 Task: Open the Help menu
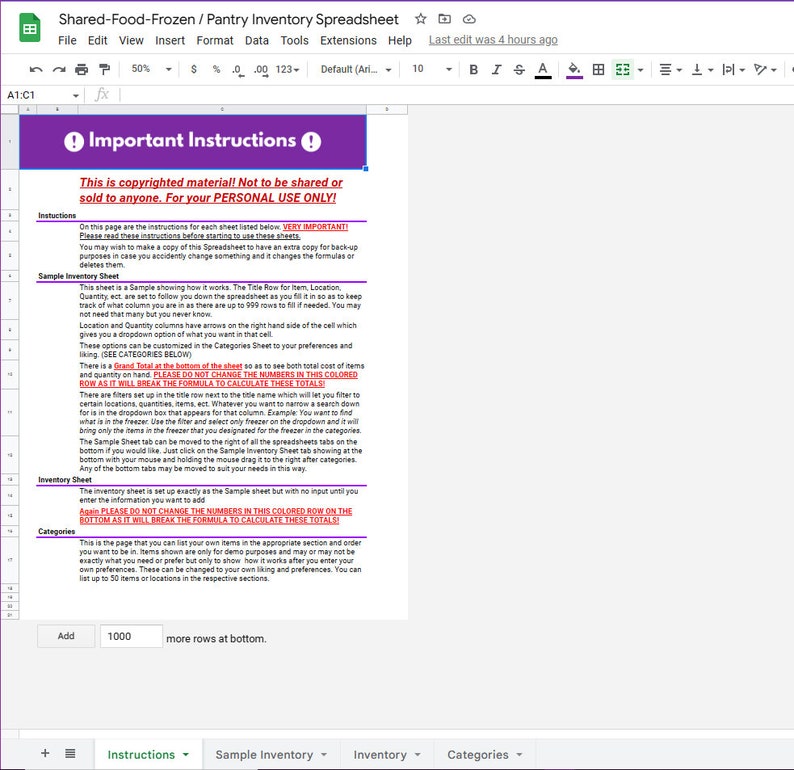pyautogui.click(x=400, y=40)
